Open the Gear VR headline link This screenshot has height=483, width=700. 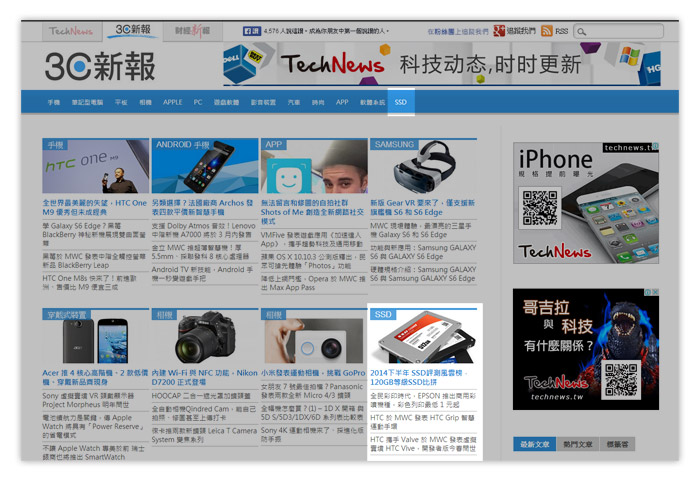tap(422, 208)
